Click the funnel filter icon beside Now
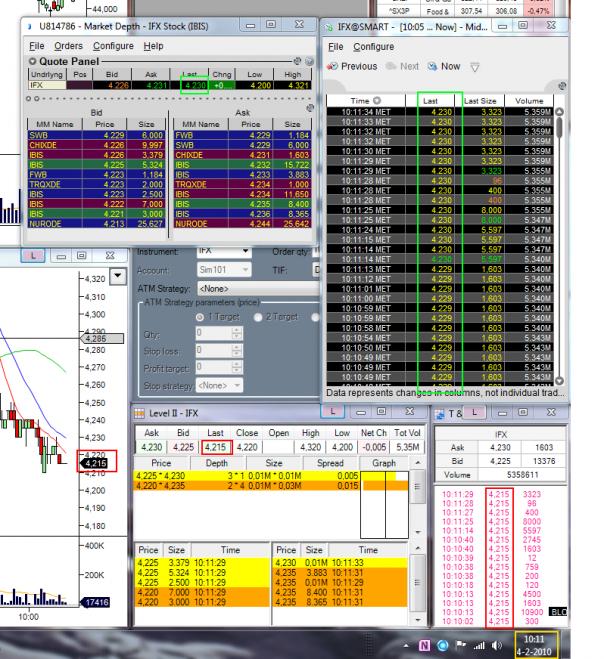Viewport: 604px width, 659px height. coord(475,67)
